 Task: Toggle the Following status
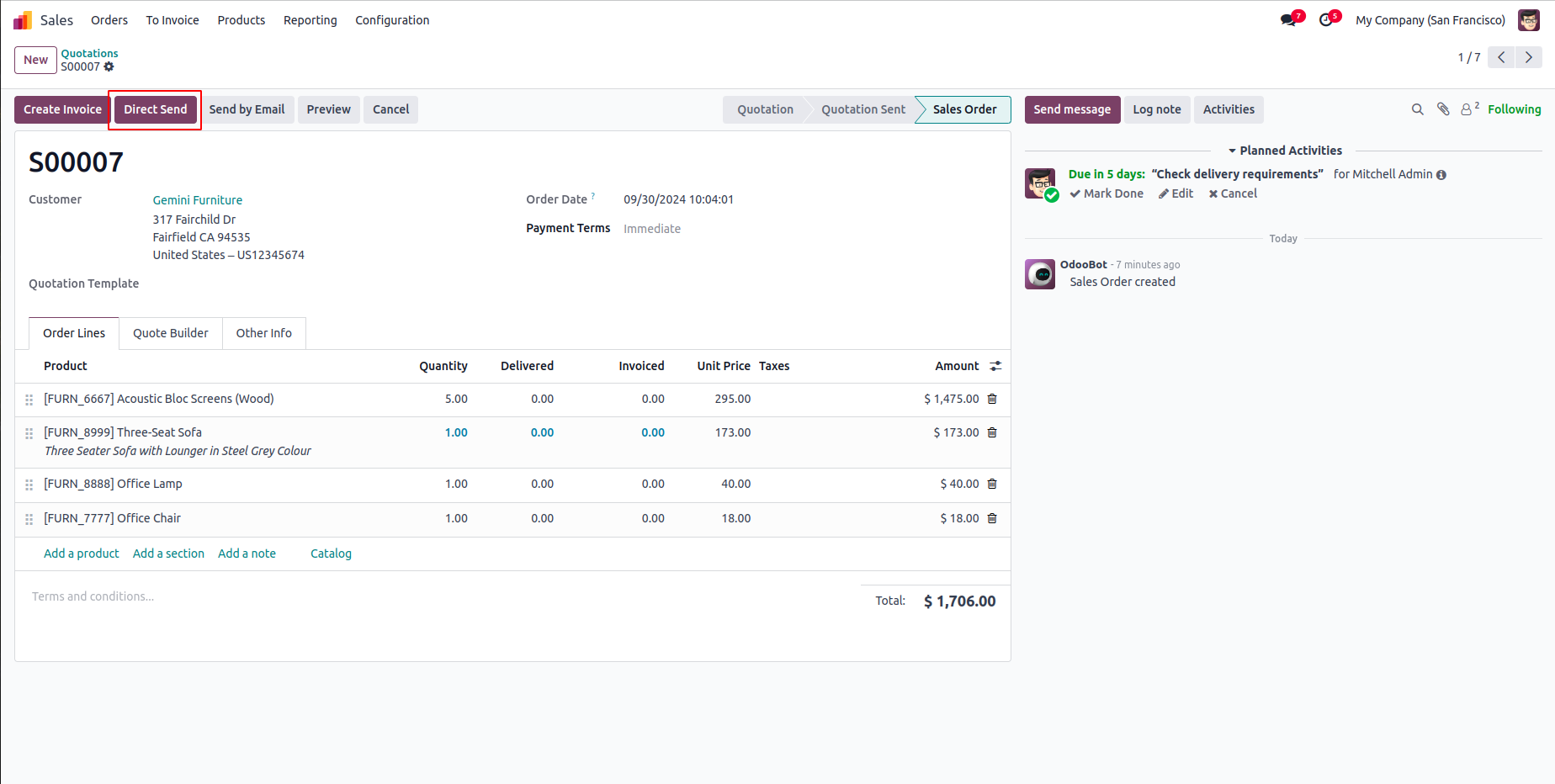(x=1515, y=109)
